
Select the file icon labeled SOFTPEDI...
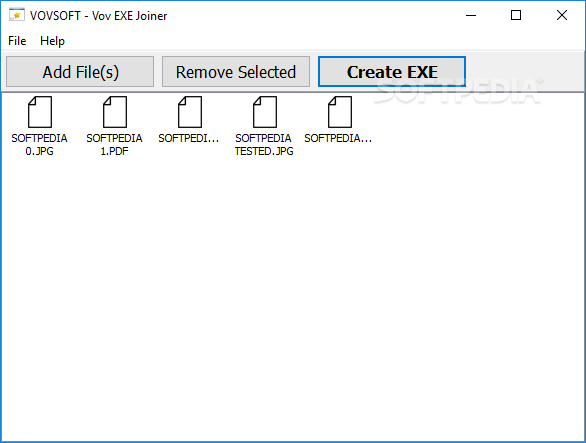190,112
